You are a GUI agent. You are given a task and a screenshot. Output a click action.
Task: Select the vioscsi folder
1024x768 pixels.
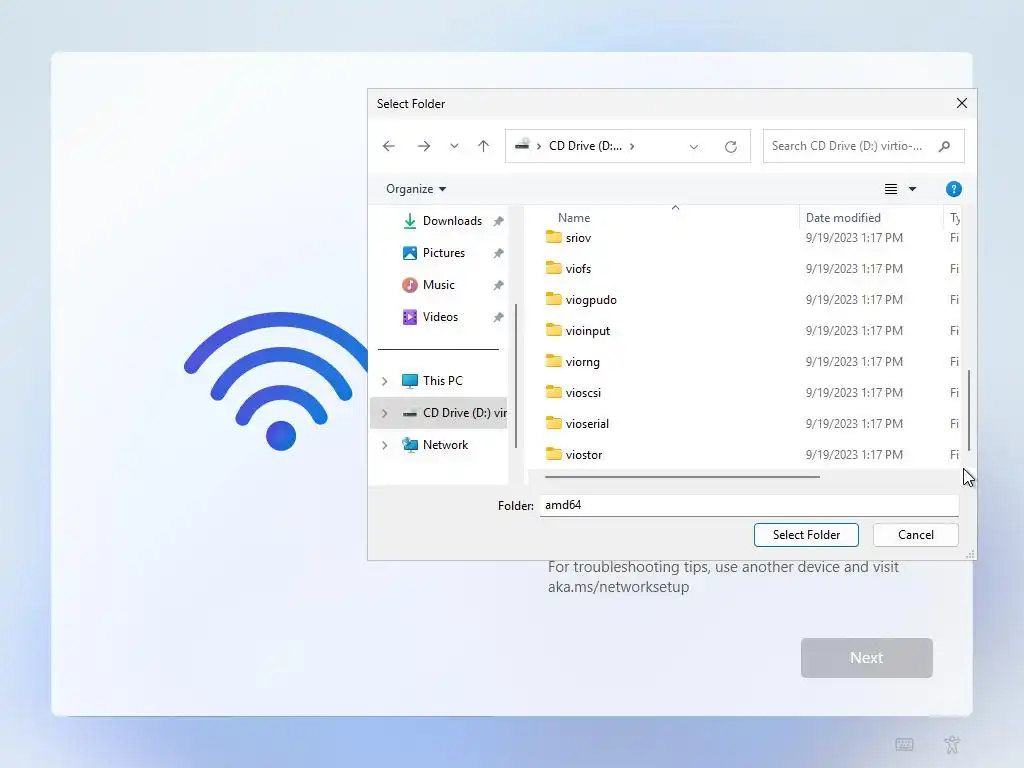click(x=583, y=392)
